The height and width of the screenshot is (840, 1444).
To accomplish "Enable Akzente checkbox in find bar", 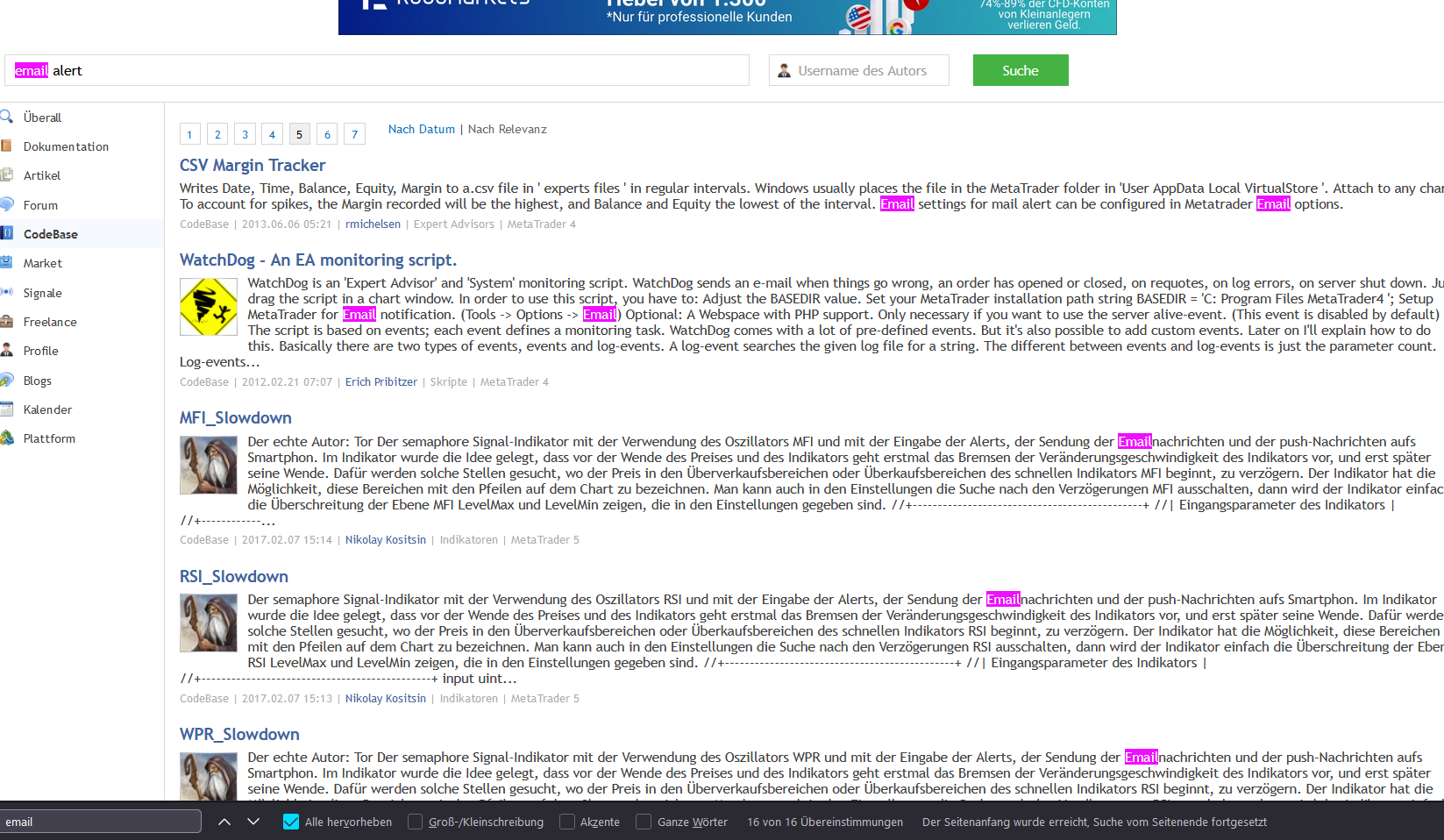I will pos(567,822).
